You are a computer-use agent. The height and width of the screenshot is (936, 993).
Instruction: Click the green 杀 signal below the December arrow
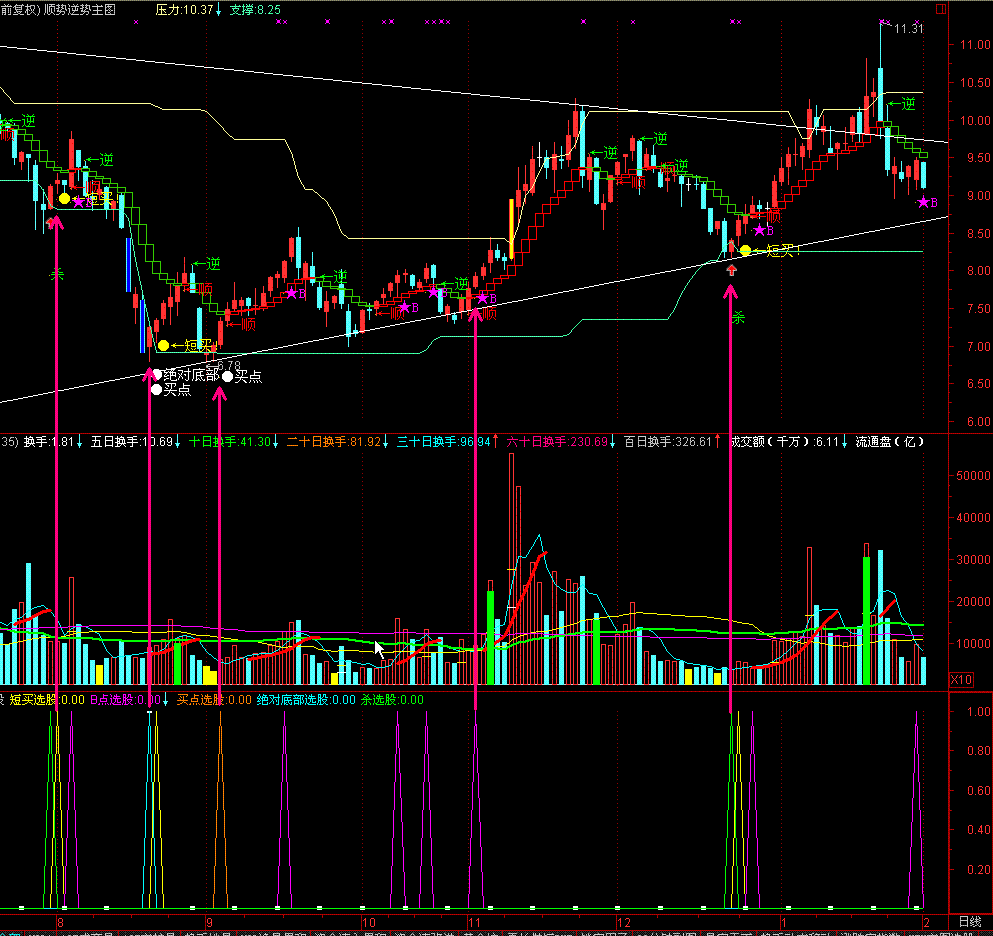(739, 318)
